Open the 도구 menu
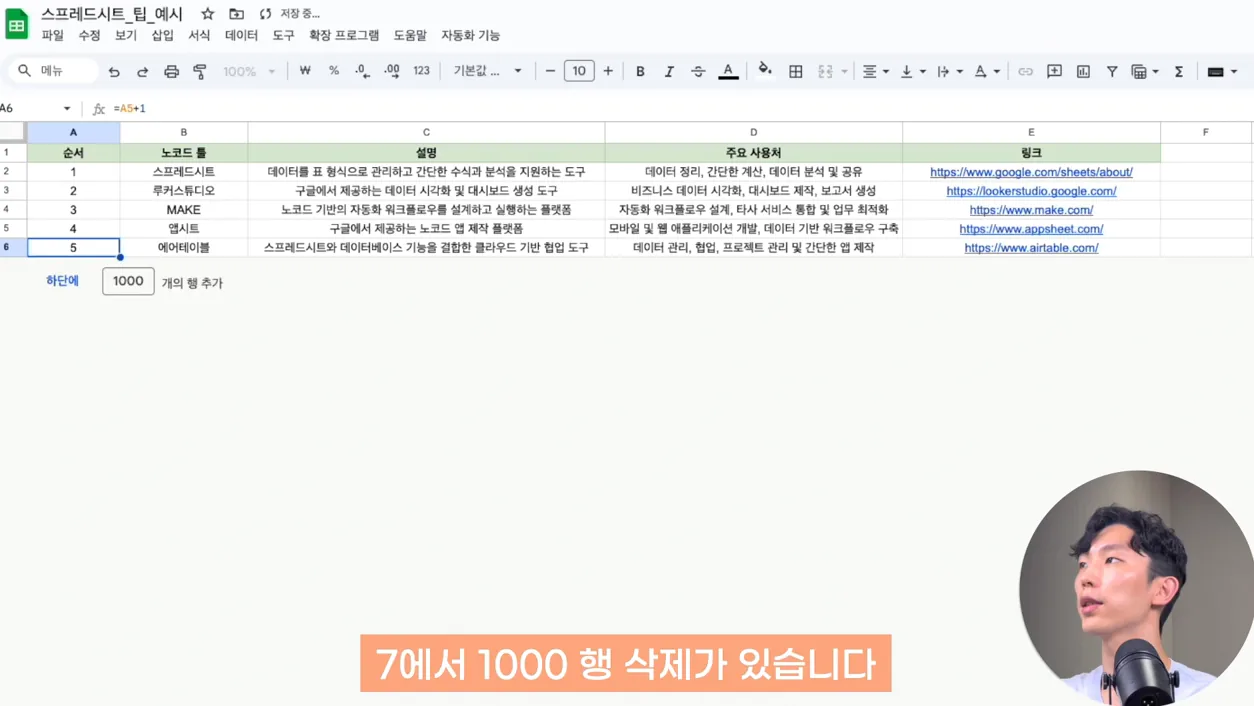This screenshot has width=1254, height=706. coord(283,35)
